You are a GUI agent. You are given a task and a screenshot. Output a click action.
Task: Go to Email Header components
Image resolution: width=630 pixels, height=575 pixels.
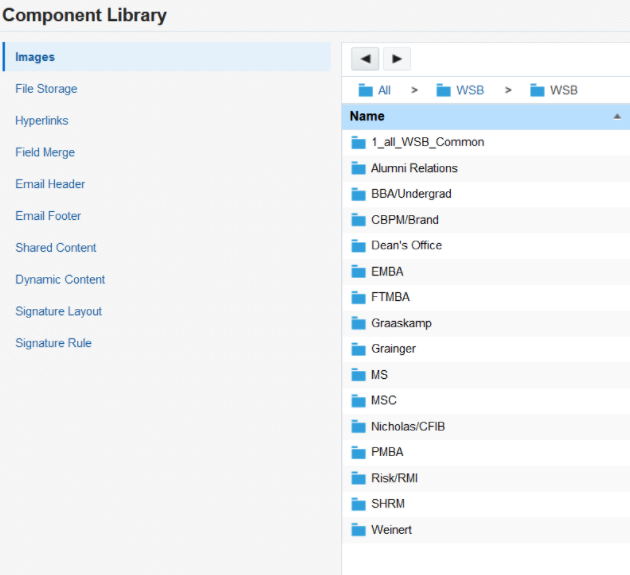pos(50,184)
